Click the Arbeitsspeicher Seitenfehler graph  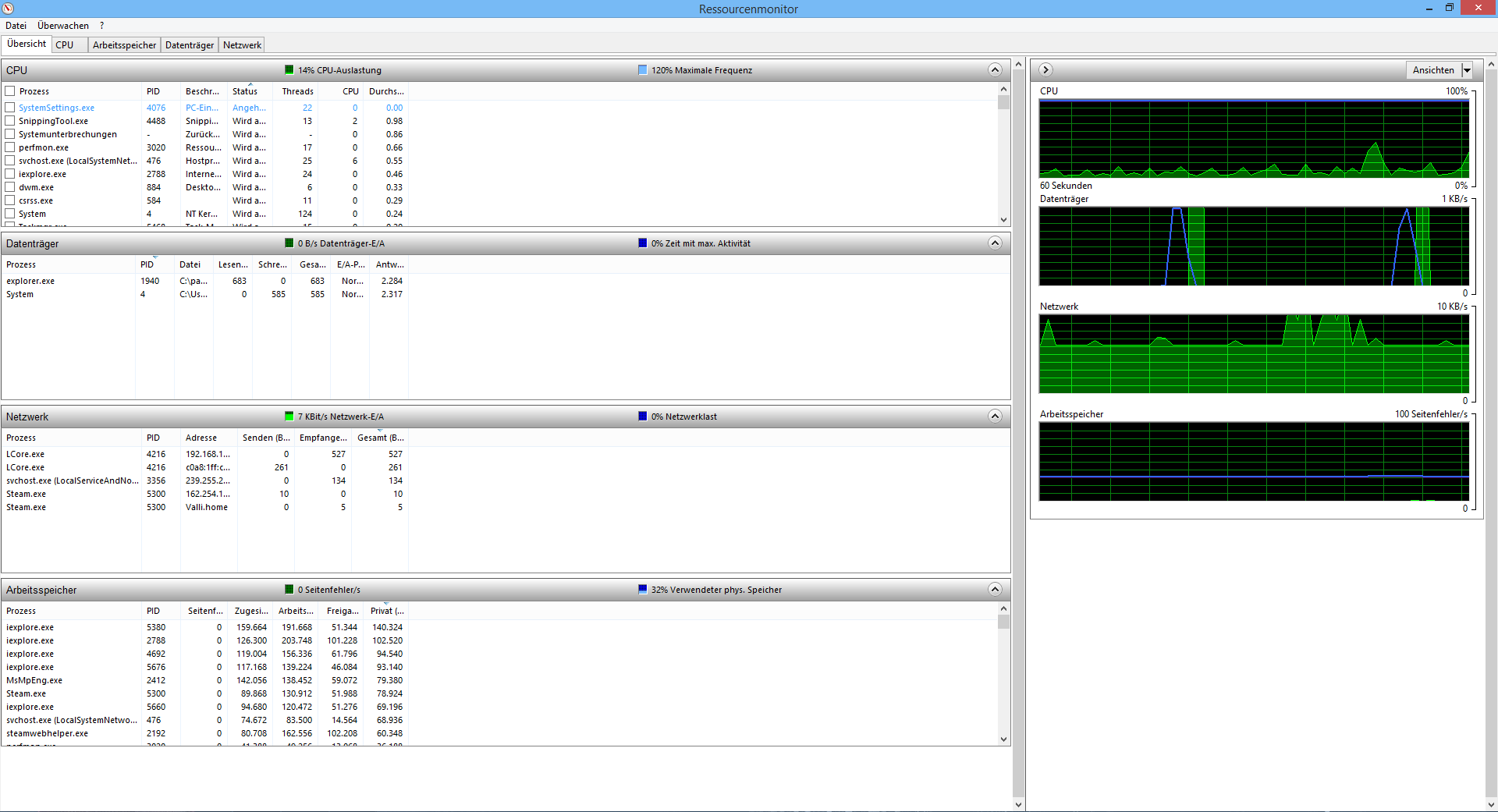1254,462
